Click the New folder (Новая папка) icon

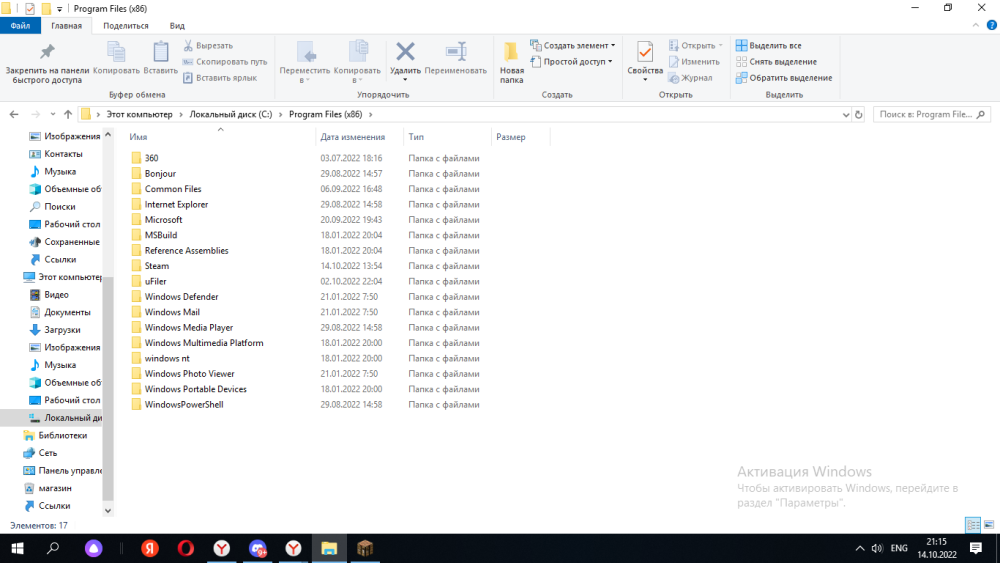pos(511,52)
